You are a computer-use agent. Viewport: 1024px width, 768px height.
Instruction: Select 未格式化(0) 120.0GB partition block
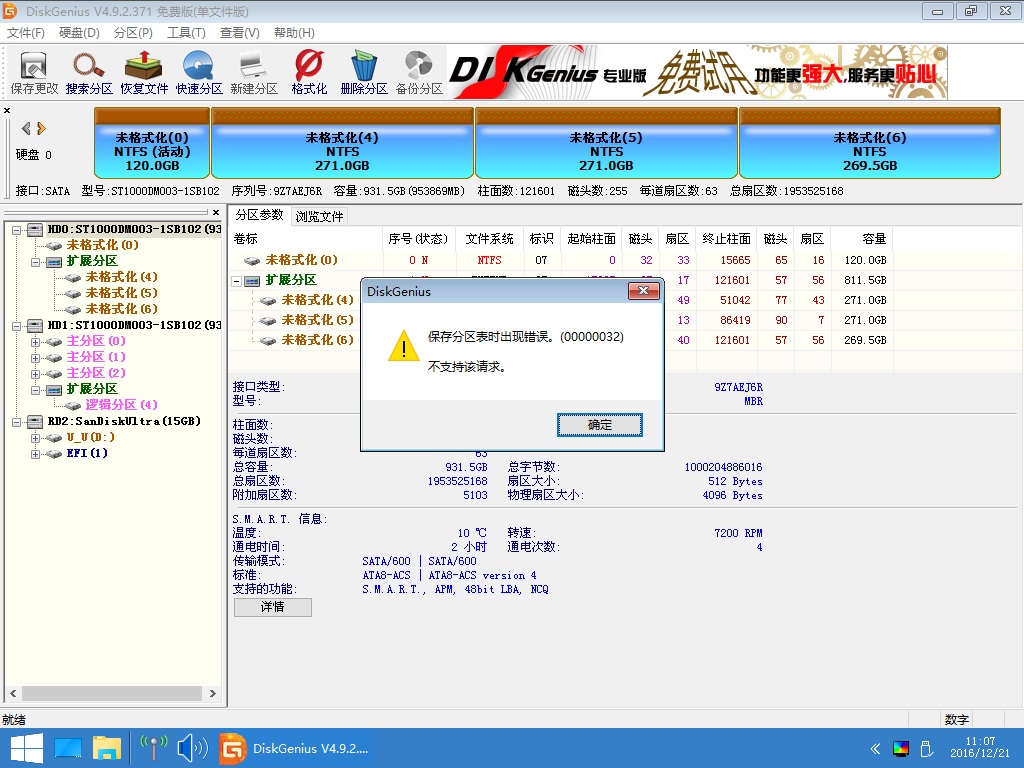point(152,144)
